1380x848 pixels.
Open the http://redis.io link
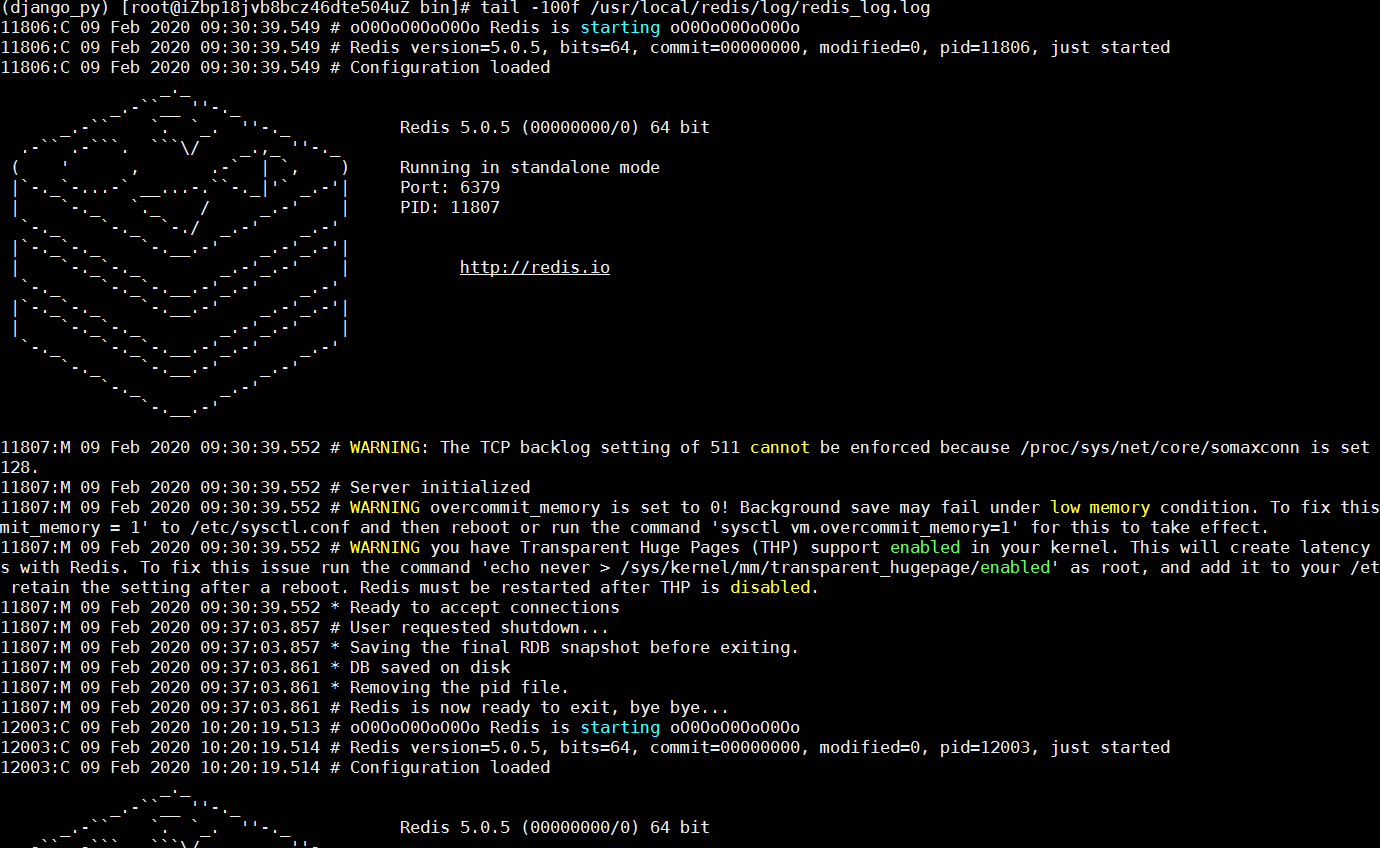pyautogui.click(x=535, y=267)
